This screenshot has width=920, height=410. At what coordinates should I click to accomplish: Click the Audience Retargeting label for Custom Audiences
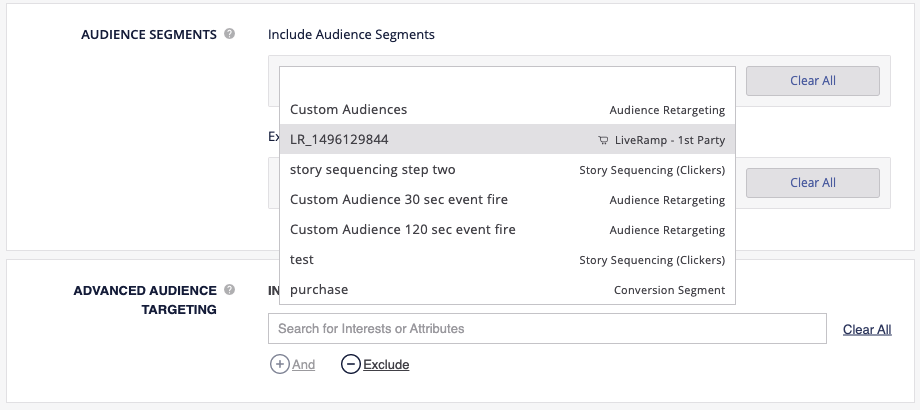(667, 110)
